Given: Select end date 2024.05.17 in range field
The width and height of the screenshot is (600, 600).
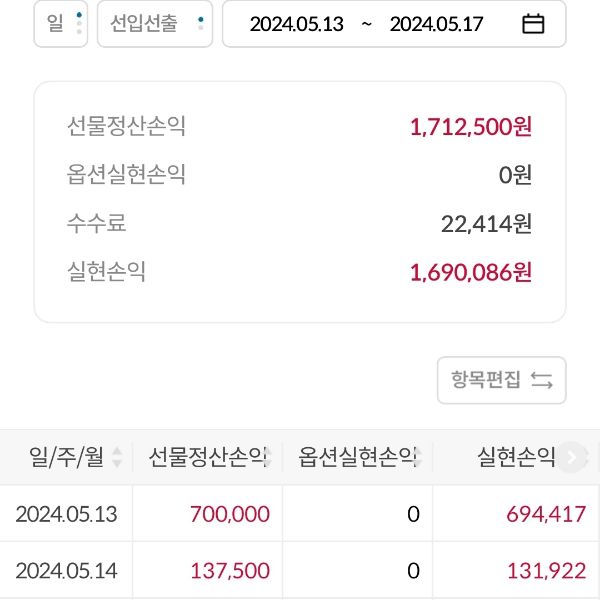Looking at the screenshot, I should click(x=436, y=24).
